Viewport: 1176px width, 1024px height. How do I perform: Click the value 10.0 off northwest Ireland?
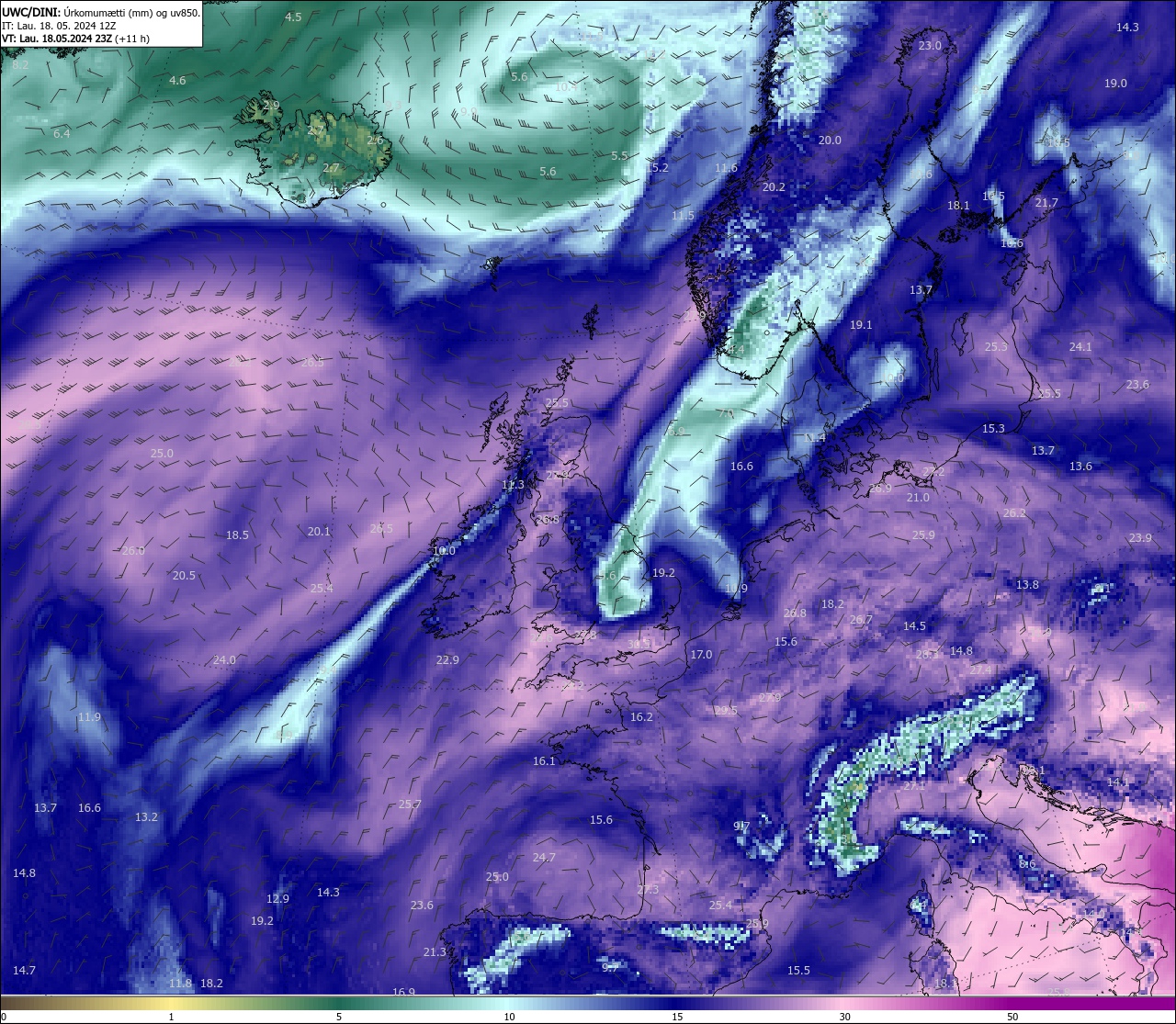tap(444, 551)
